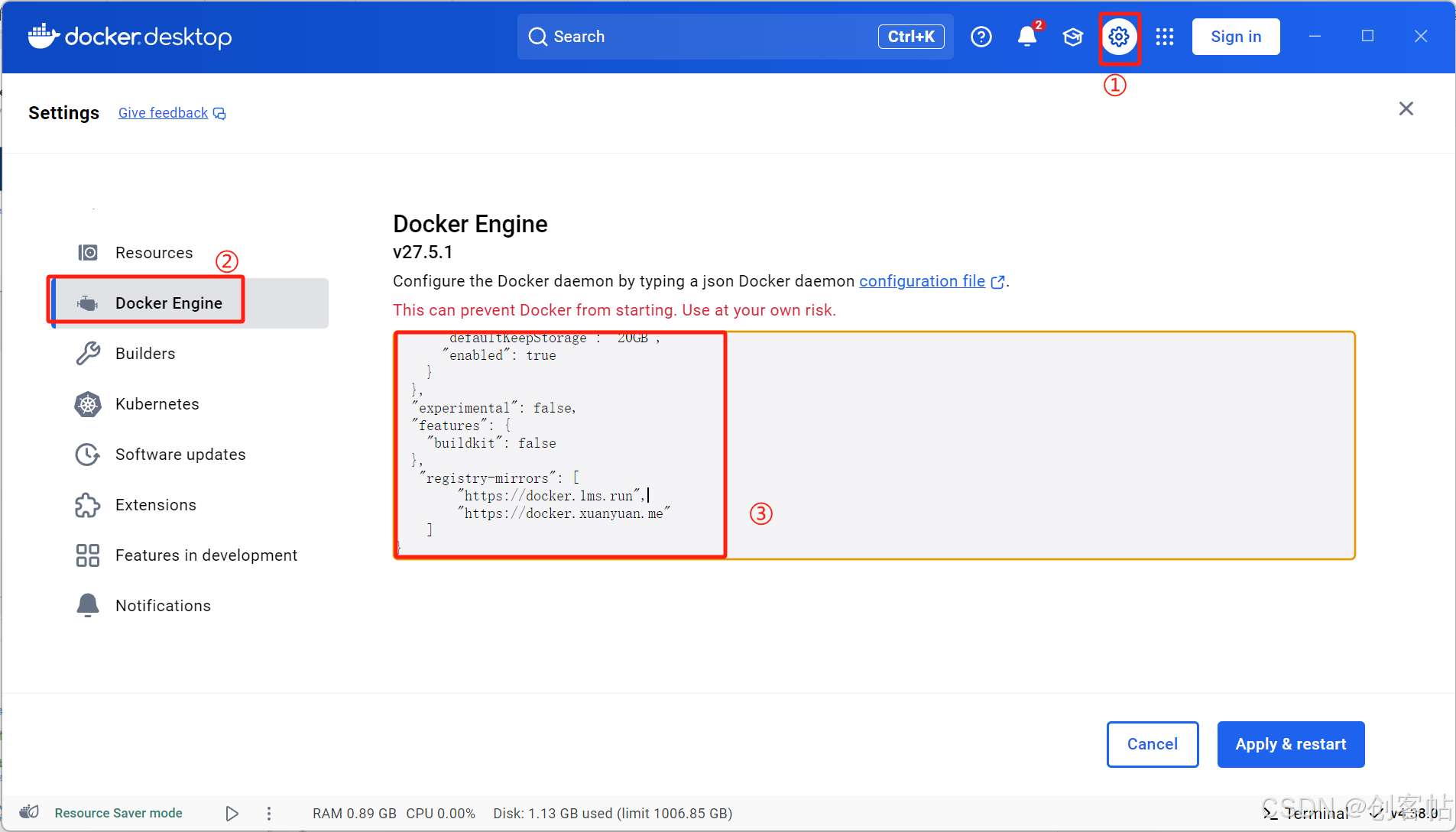
Task: Click the Extensions puzzle icon
Action: click(88, 505)
